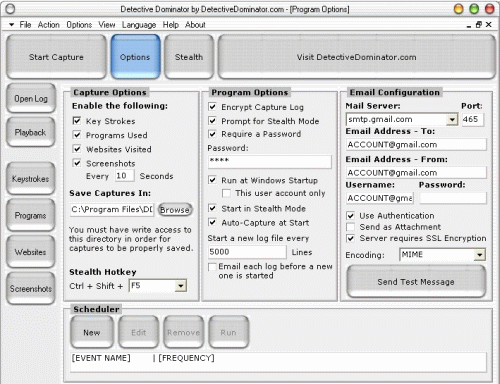Click the email Username field
This screenshot has width=500, height=384.
click(x=380, y=198)
